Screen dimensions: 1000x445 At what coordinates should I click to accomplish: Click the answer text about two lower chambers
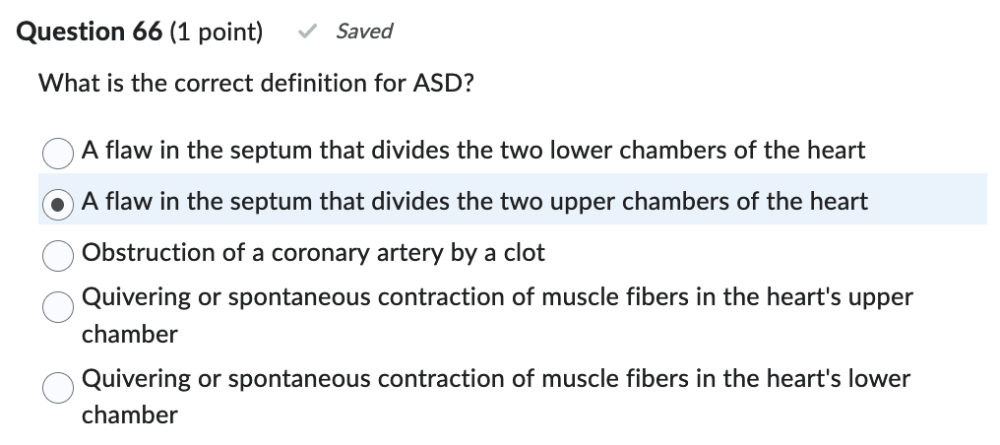(x=473, y=151)
